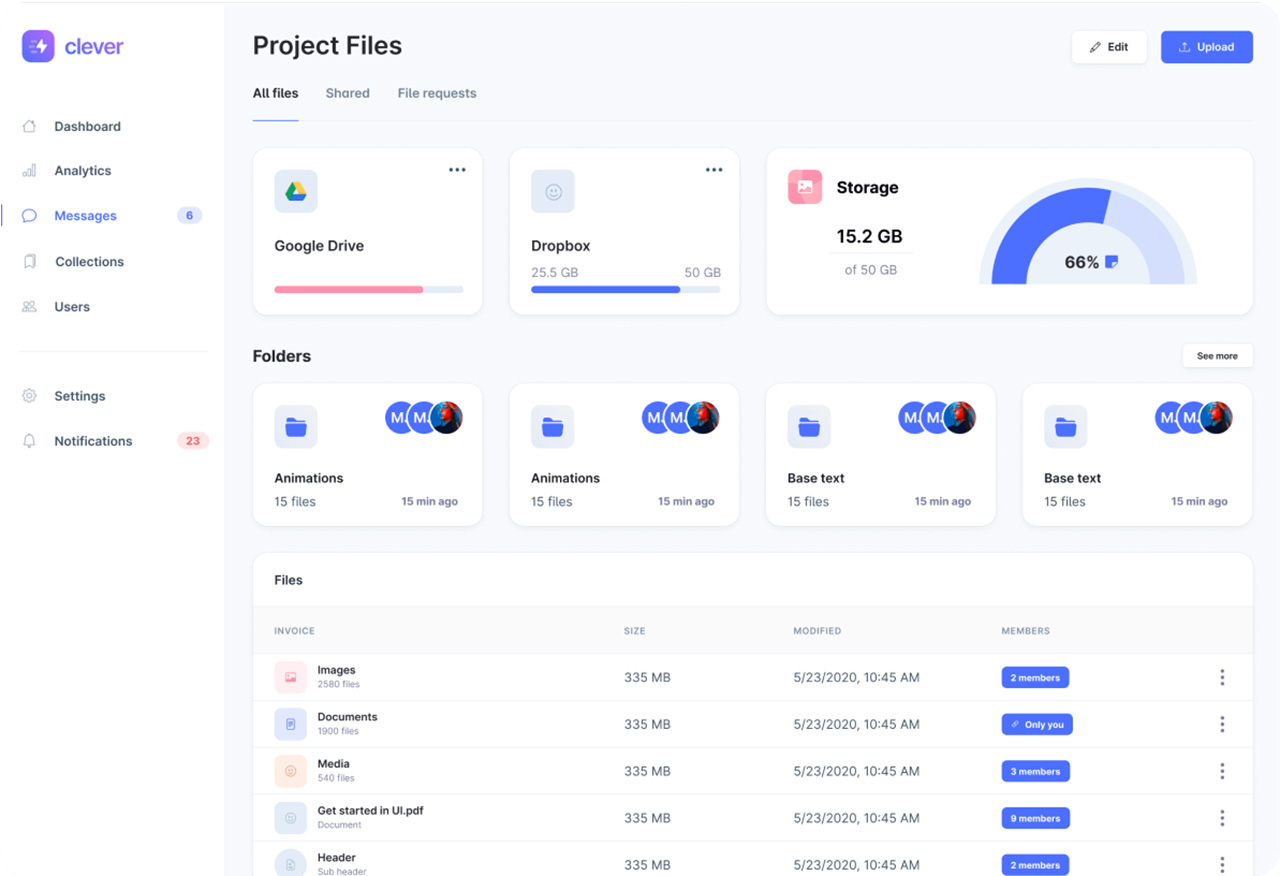This screenshot has width=1280, height=876.
Task: Click the 25.5 GB Dropbox usage text
Action: [x=554, y=273]
